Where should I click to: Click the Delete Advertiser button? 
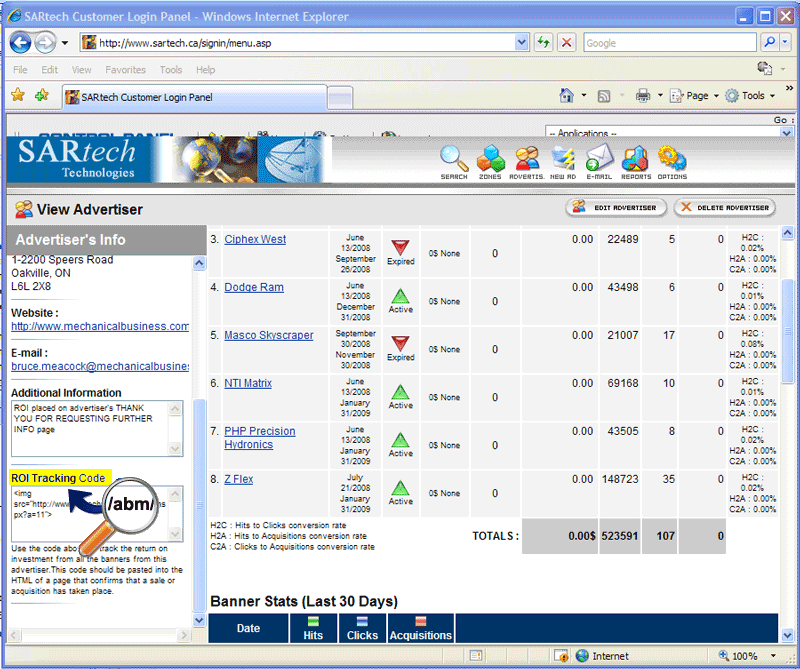pos(724,208)
